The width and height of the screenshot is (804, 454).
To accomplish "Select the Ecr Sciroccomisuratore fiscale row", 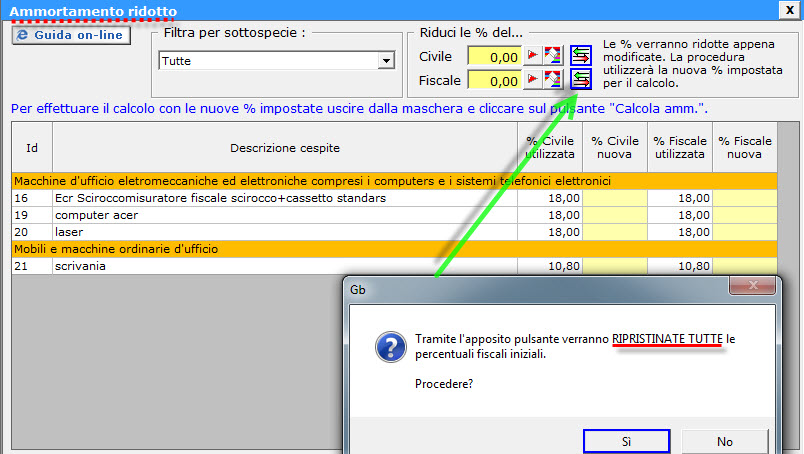I will [283, 198].
